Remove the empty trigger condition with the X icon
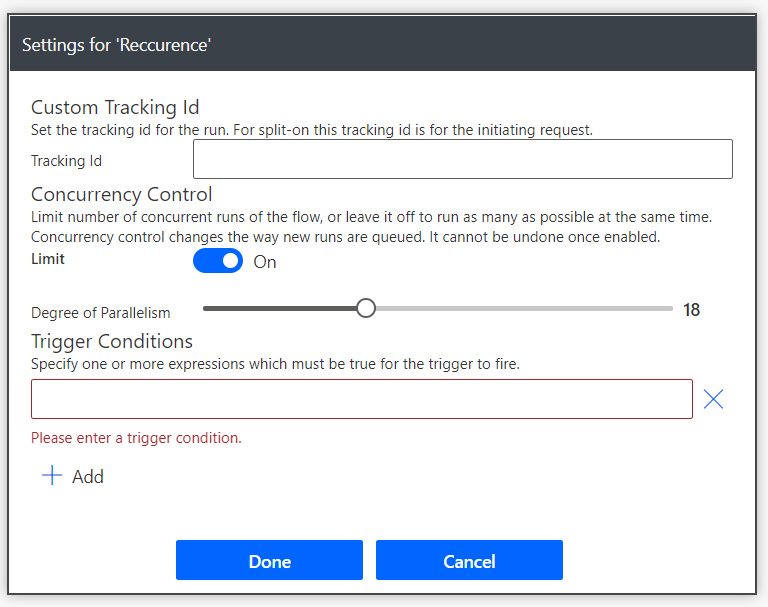 713,399
